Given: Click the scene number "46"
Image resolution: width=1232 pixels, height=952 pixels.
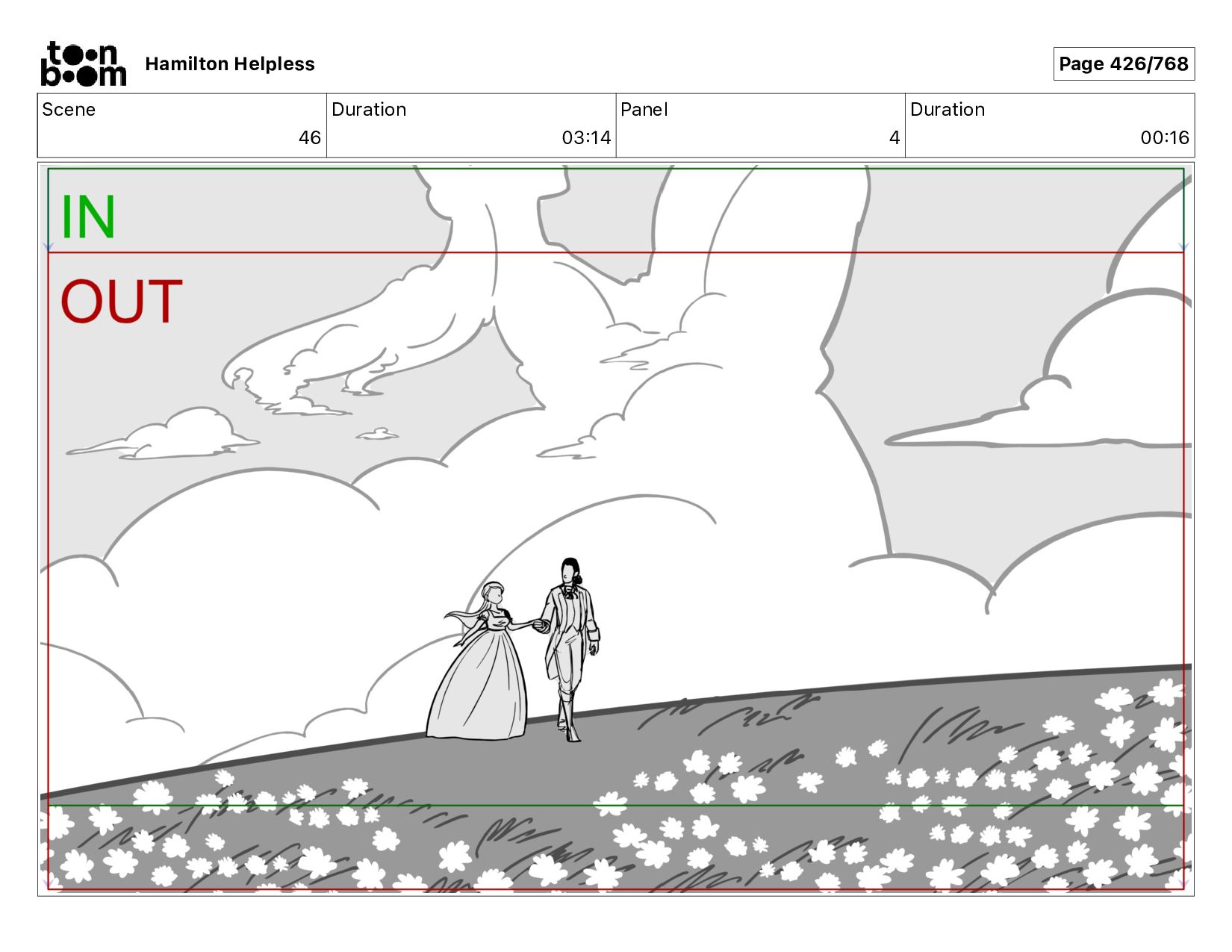Looking at the screenshot, I should click(x=310, y=138).
